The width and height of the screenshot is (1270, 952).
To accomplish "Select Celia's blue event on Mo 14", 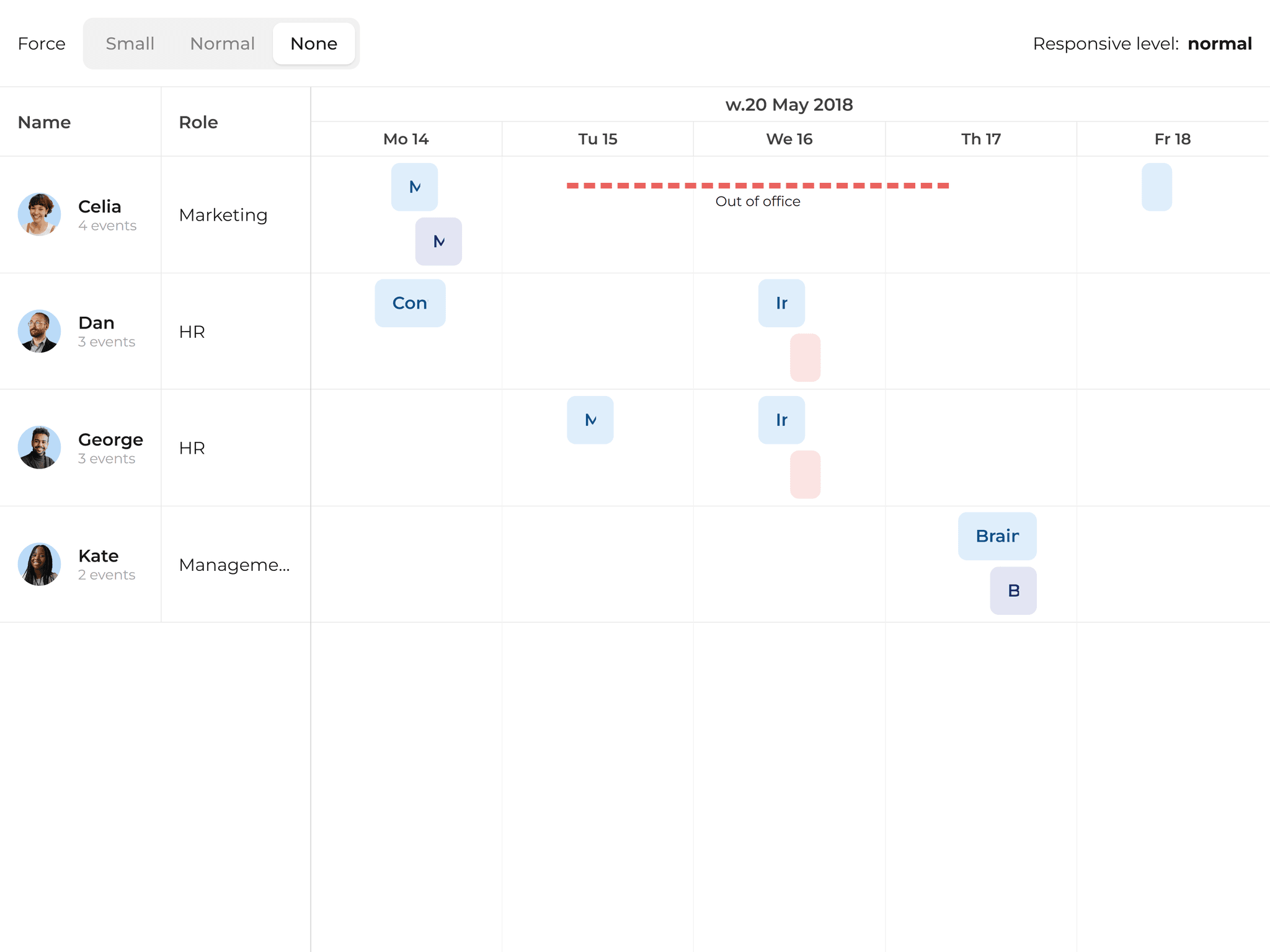I will 414,187.
